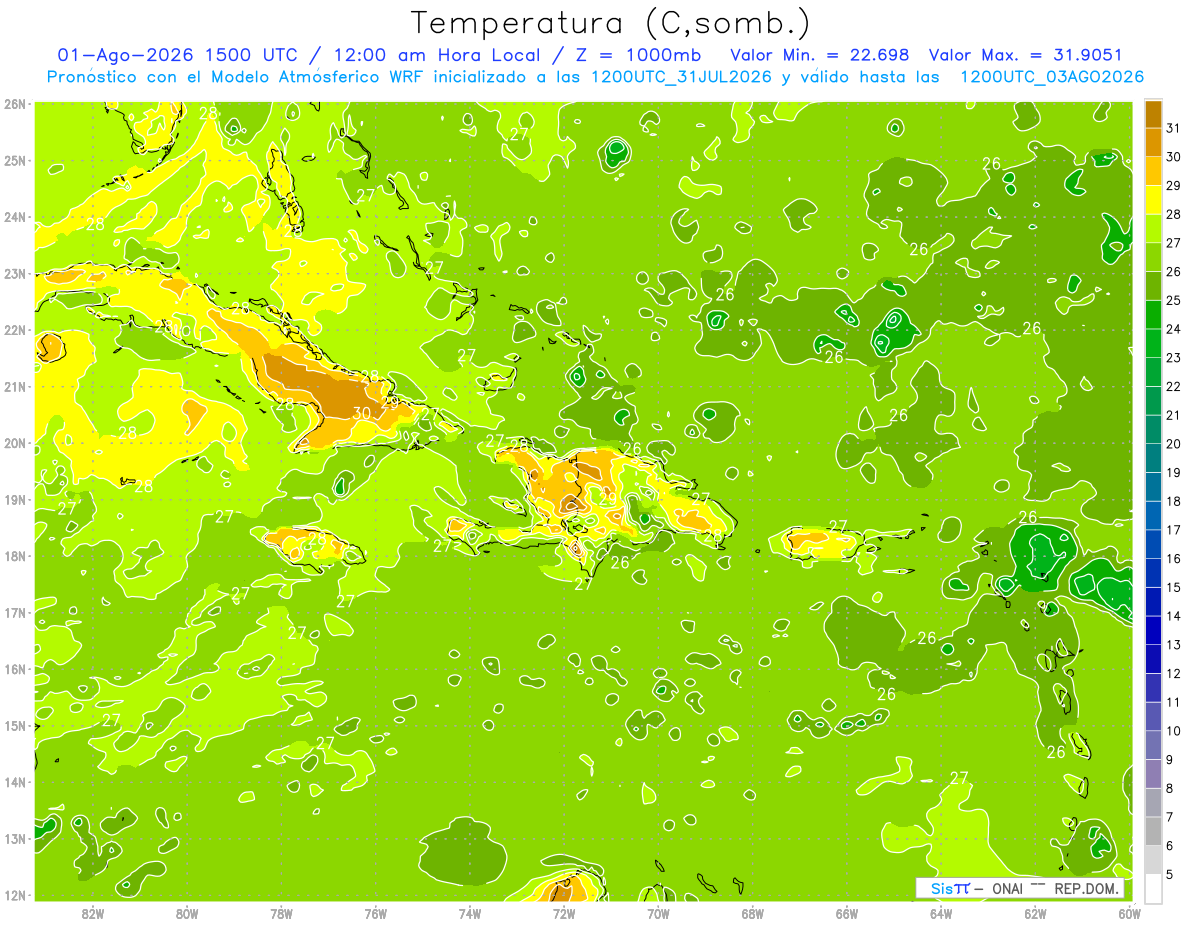Click the "Valor Min. = 22.698" value
The image size is (1200, 927).
(822, 55)
